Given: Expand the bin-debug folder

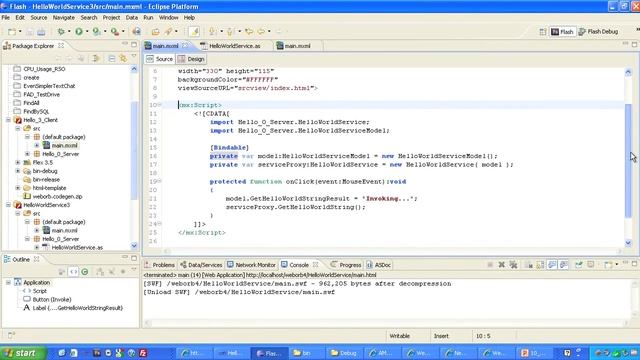Looking at the screenshot, I should 18,171.
